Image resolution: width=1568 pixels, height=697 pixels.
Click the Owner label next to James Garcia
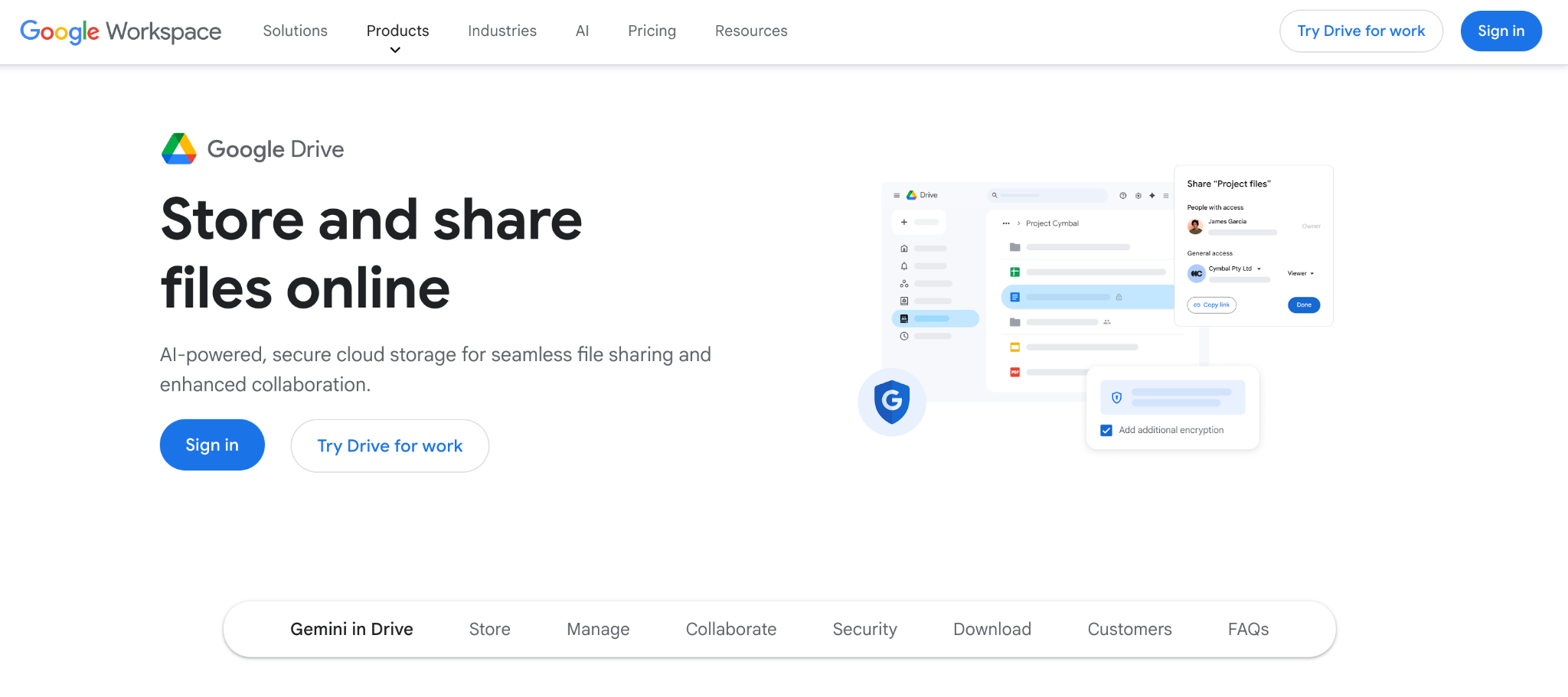point(1311,226)
